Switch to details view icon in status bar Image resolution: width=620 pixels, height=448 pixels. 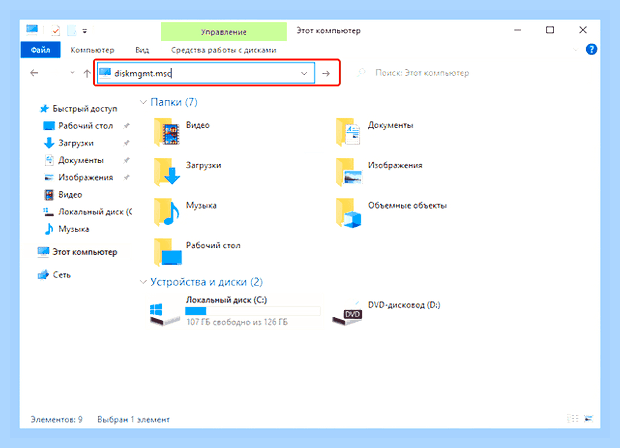573,418
